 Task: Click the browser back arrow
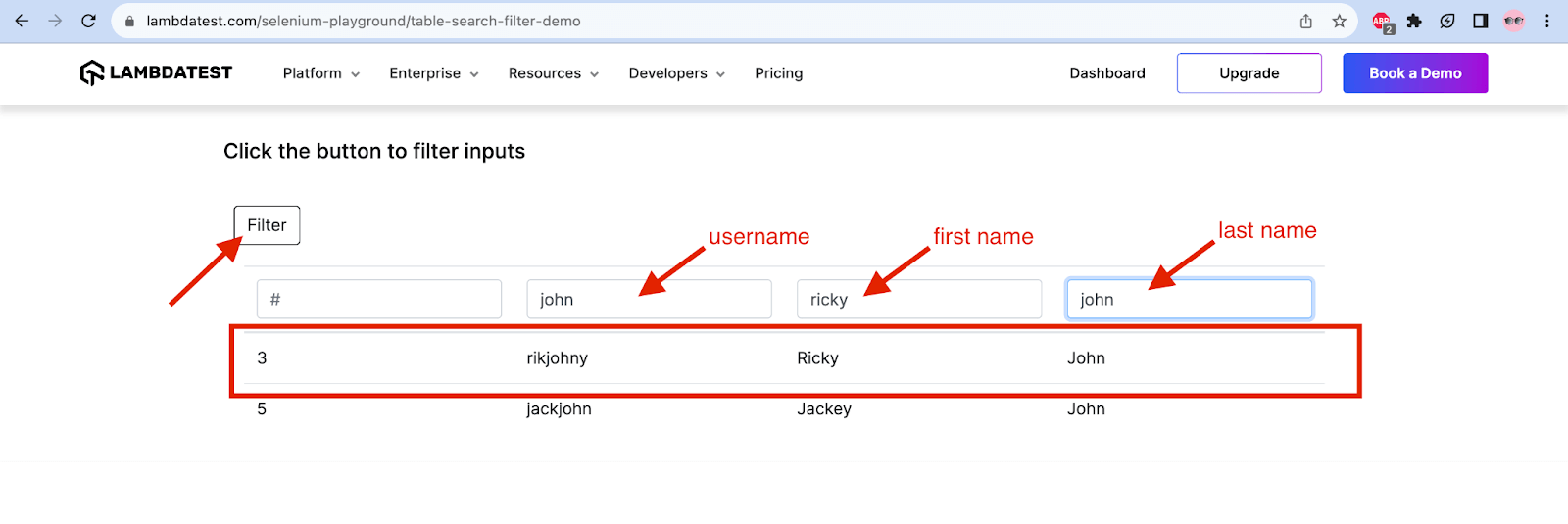(22, 21)
